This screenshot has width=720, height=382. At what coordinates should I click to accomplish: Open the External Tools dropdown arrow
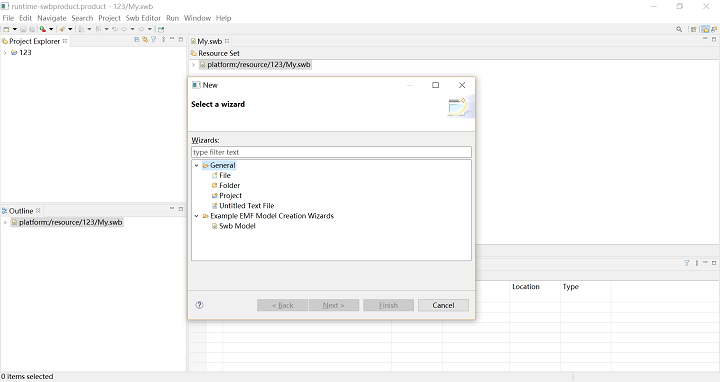[70, 29]
